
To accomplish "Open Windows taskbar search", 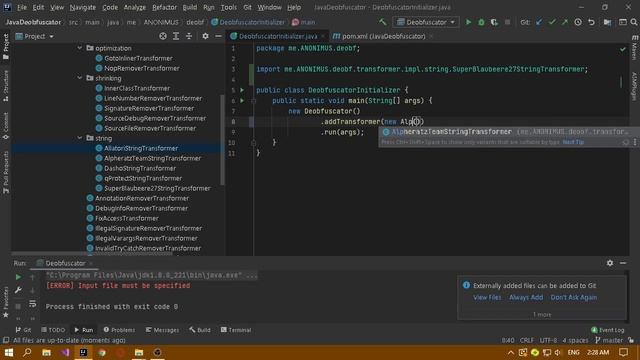I will coord(27,352).
